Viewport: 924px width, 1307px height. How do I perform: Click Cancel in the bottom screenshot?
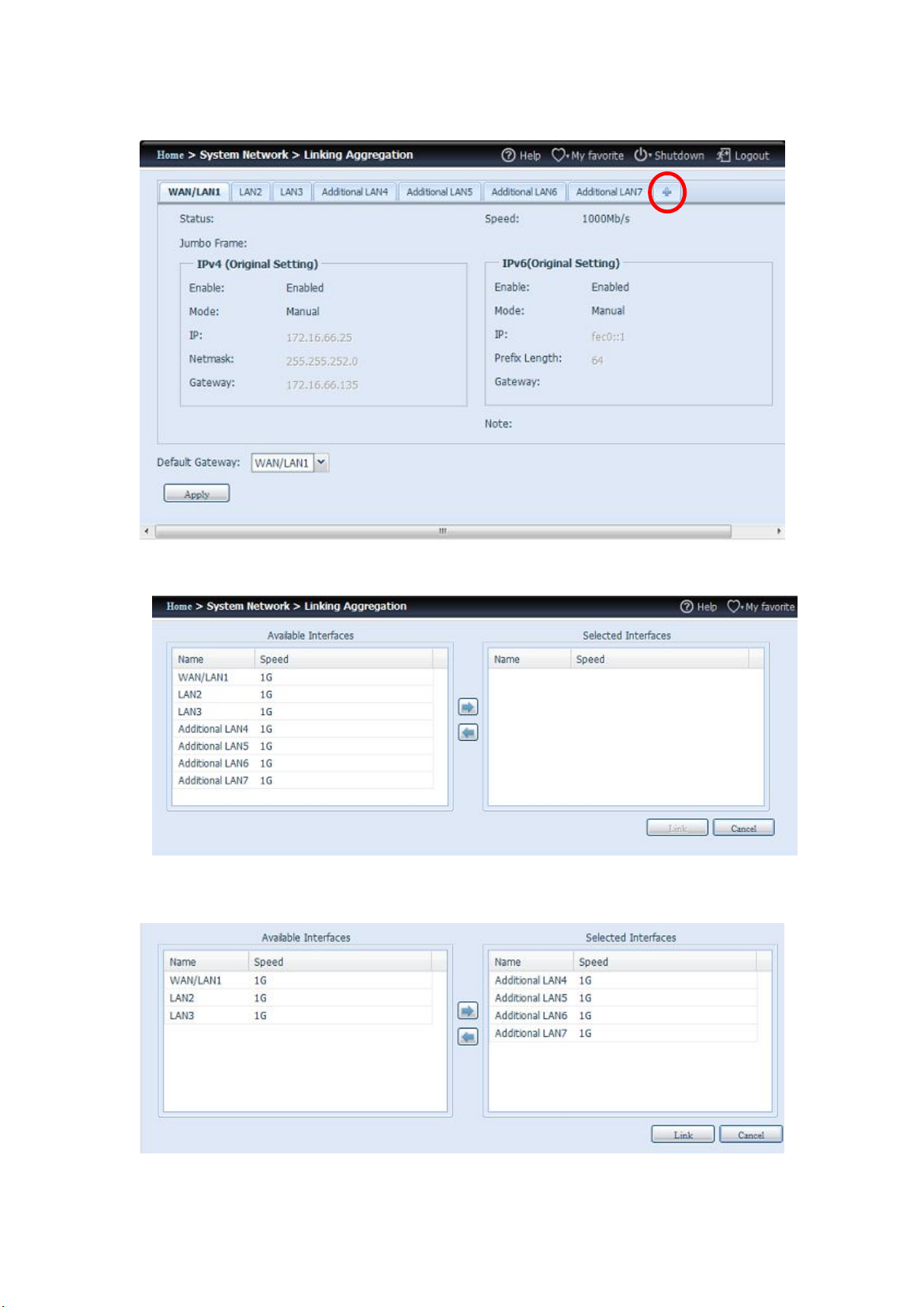[751, 1134]
